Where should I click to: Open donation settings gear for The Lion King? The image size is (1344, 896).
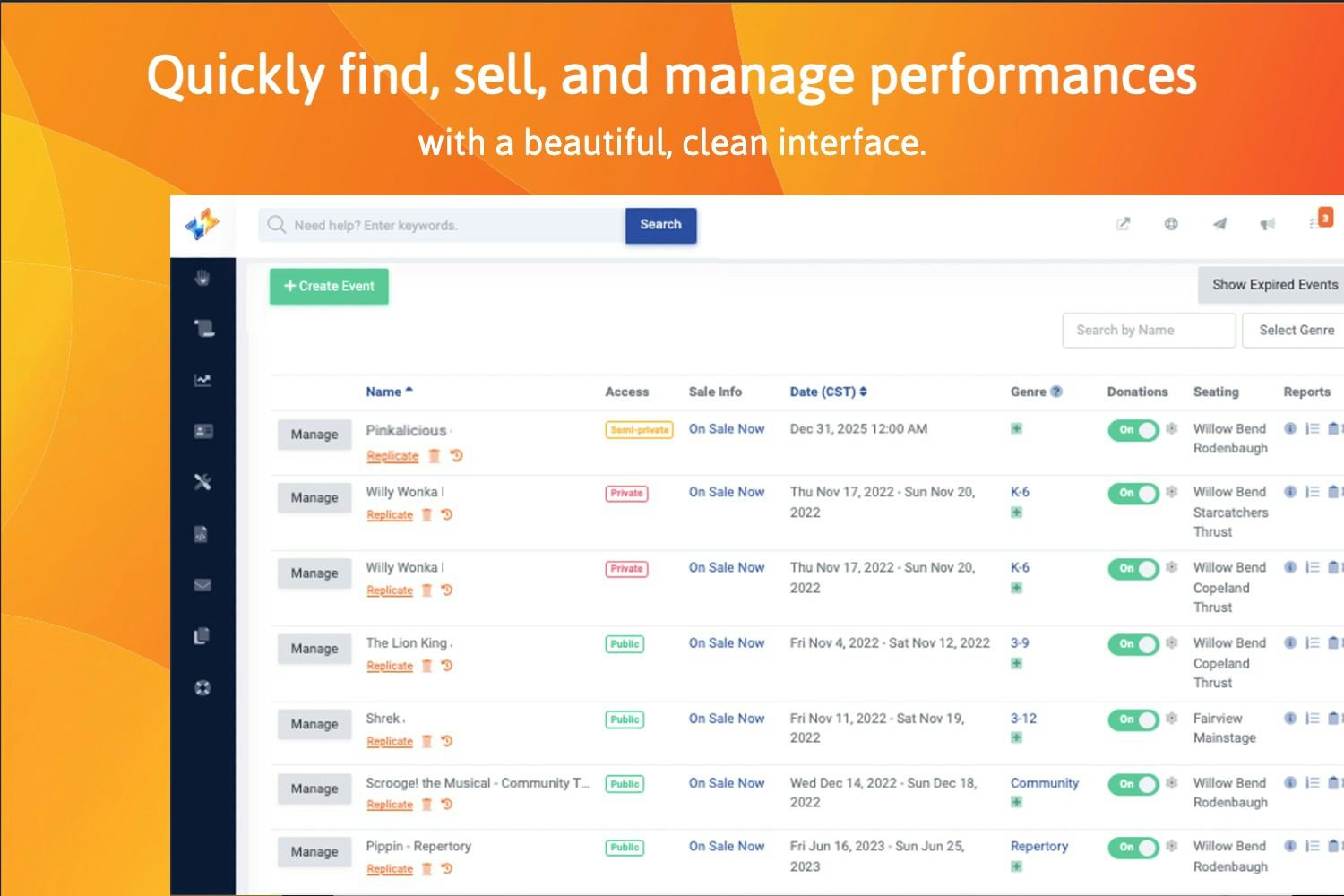[1172, 643]
